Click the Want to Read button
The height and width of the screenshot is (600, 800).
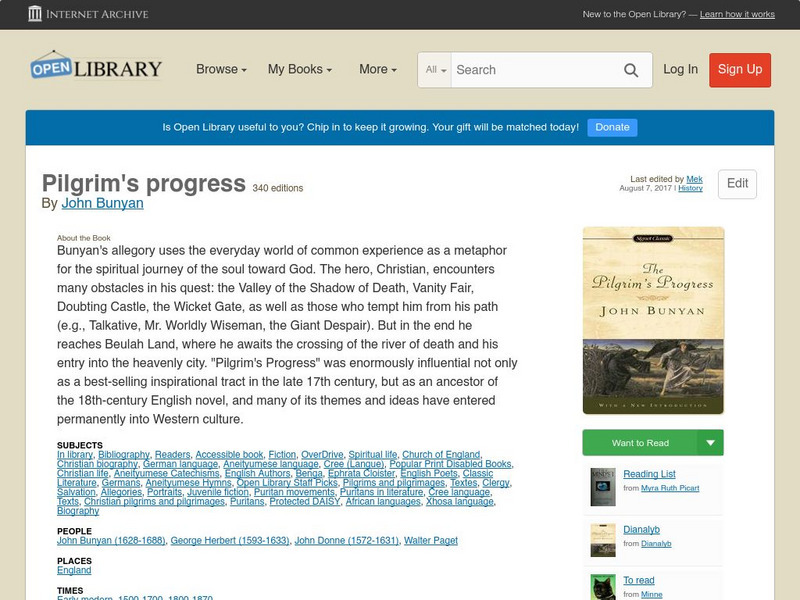click(x=640, y=443)
